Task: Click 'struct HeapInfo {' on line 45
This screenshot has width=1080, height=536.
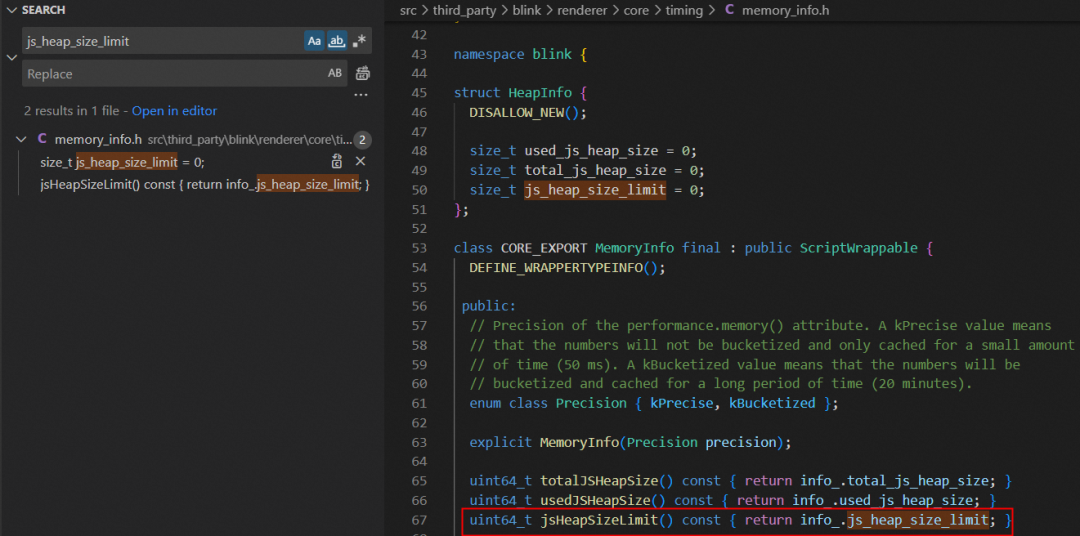Action: (x=520, y=92)
